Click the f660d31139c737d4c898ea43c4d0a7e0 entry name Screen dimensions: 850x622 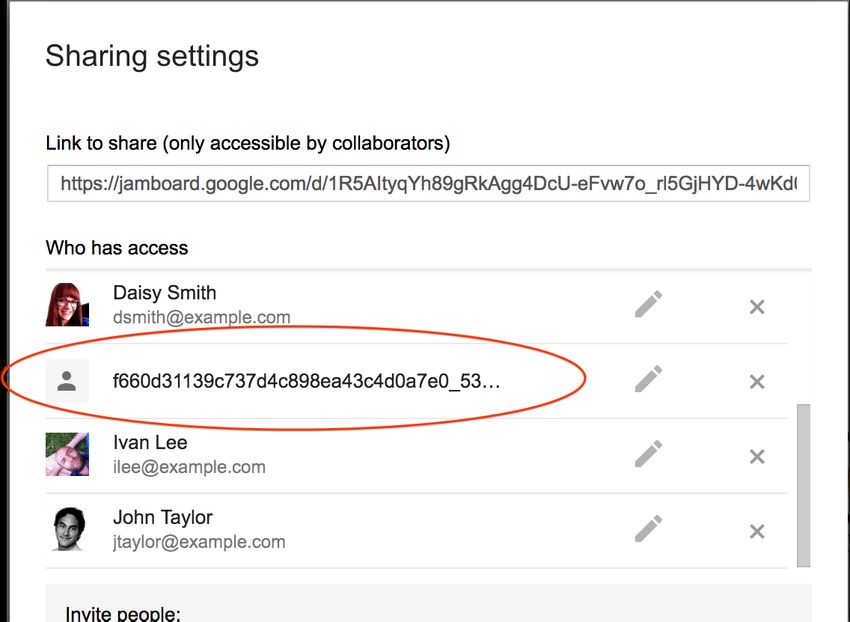(x=306, y=381)
